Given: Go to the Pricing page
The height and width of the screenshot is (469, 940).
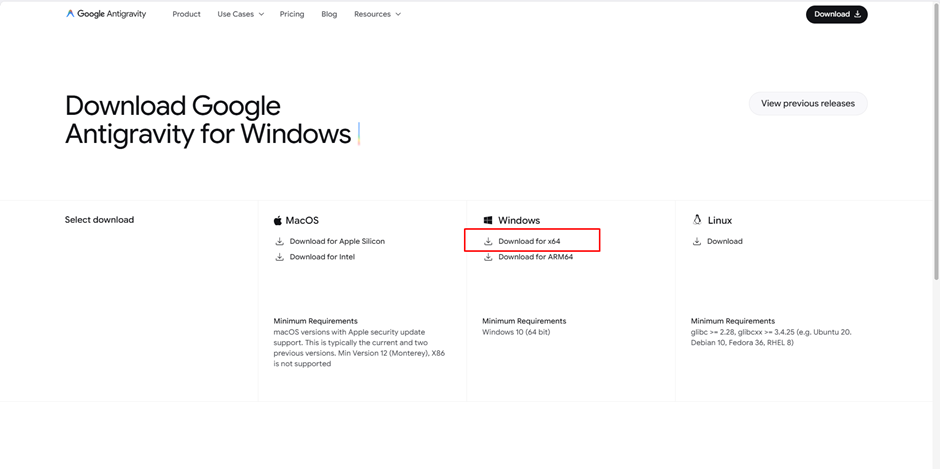Looking at the screenshot, I should (292, 14).
